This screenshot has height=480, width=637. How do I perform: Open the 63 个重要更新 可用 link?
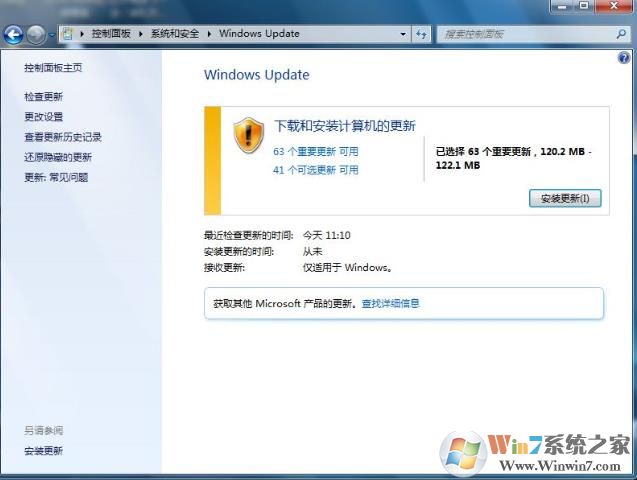(x=316, y=151)
